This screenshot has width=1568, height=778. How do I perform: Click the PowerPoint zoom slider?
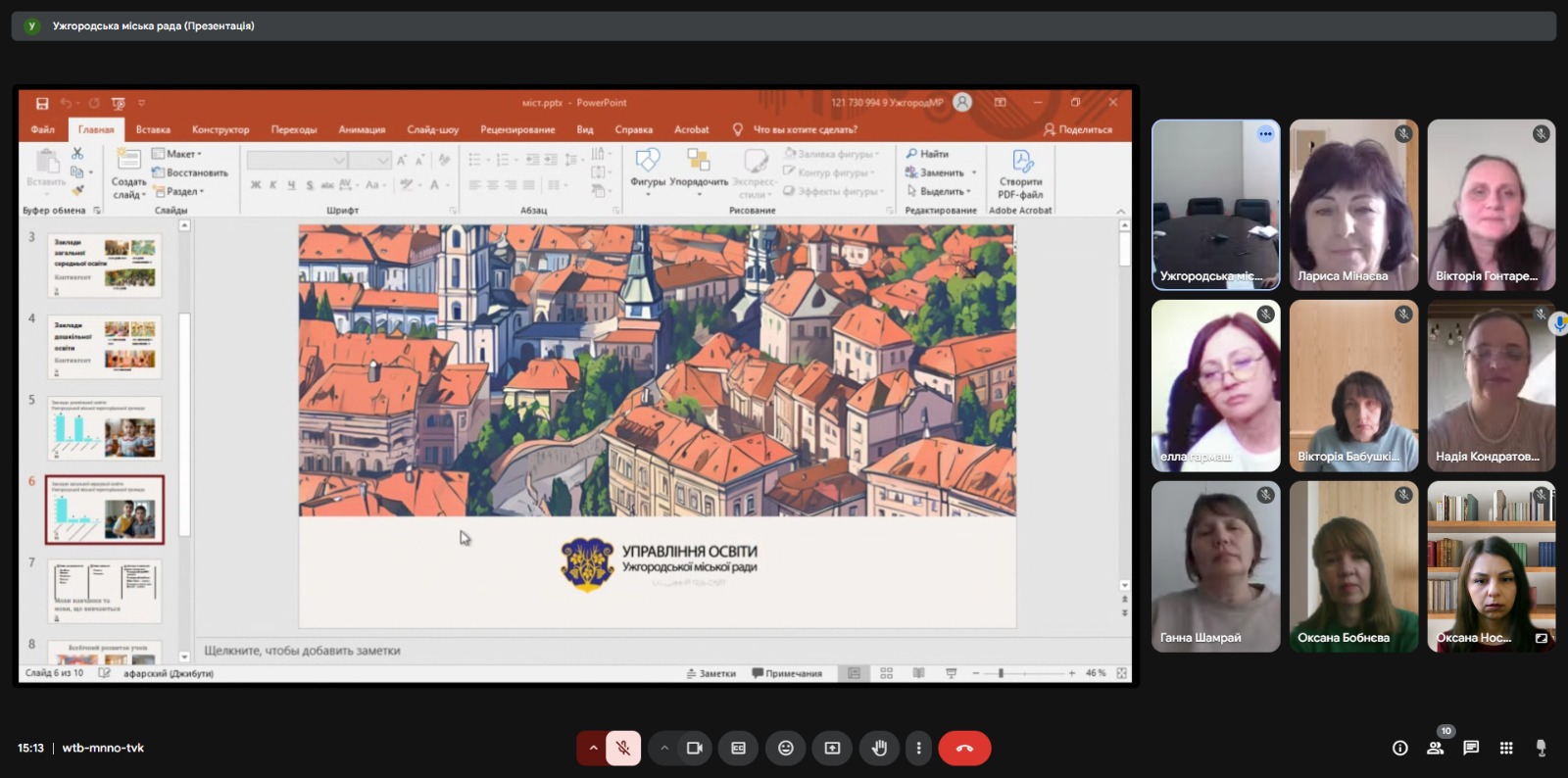pyautogui.click(x=1001, y=673)
